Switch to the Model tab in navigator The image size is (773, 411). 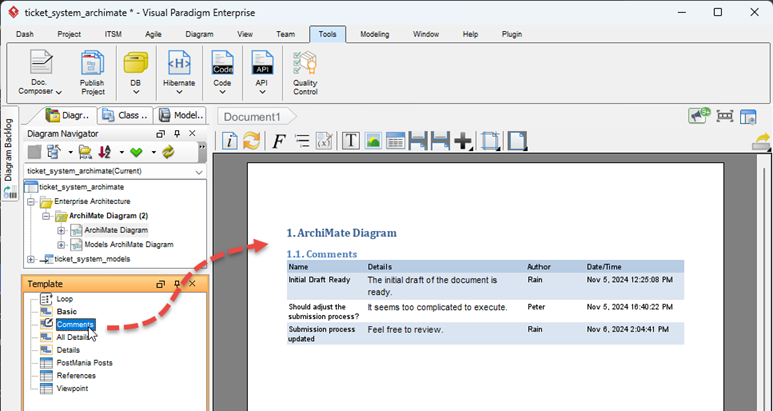[x=181, y=115]
